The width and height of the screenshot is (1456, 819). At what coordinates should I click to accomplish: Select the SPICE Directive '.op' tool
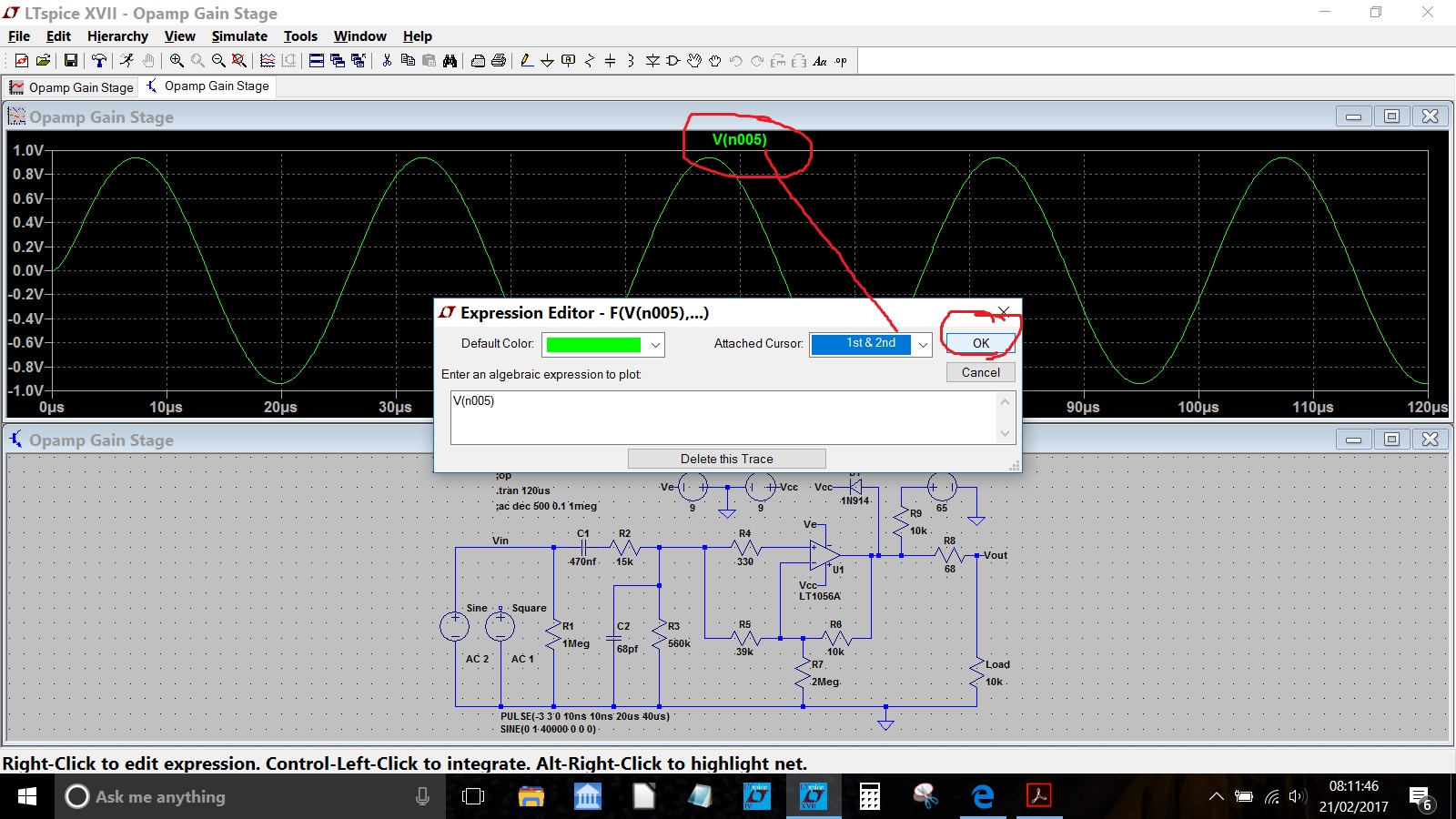[x=841, y=61]
